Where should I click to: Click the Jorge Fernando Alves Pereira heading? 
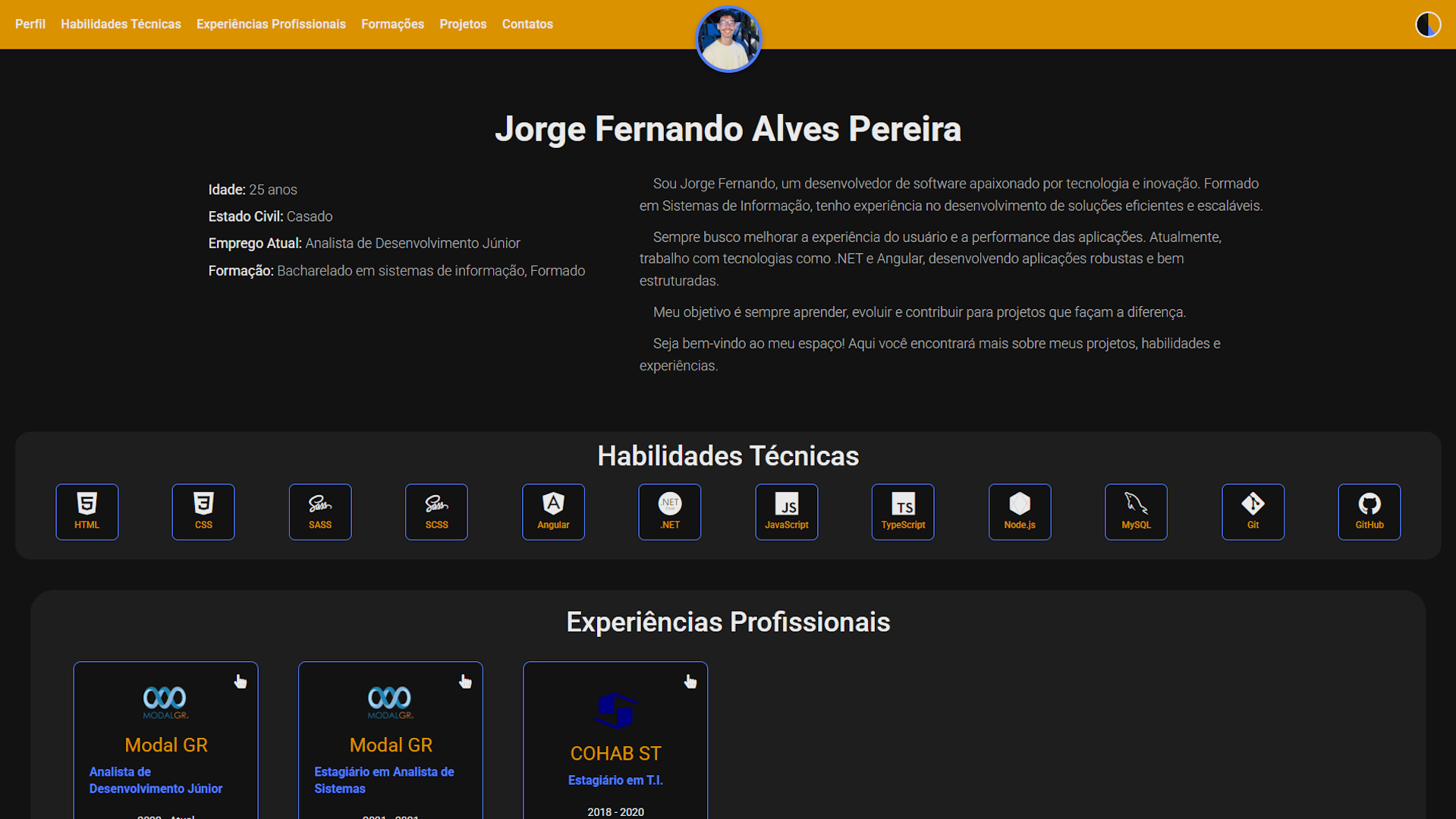(728, 129)
